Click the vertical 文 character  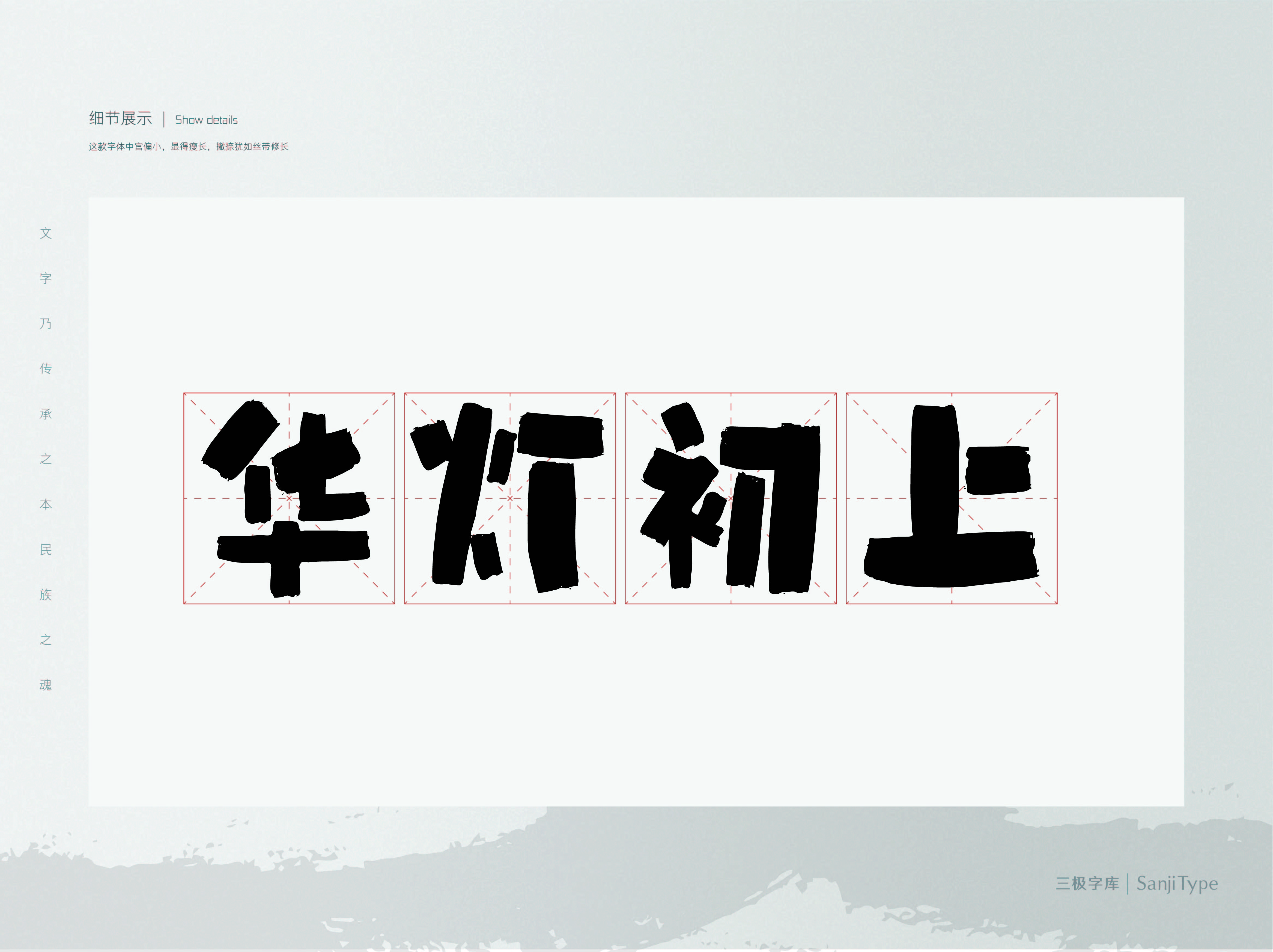pos(46,233)
